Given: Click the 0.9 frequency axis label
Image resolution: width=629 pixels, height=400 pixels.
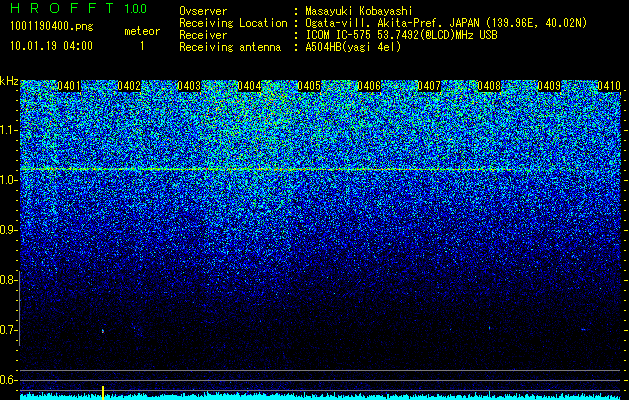Looking at the screenshot, I should click(x=8, y=230).
